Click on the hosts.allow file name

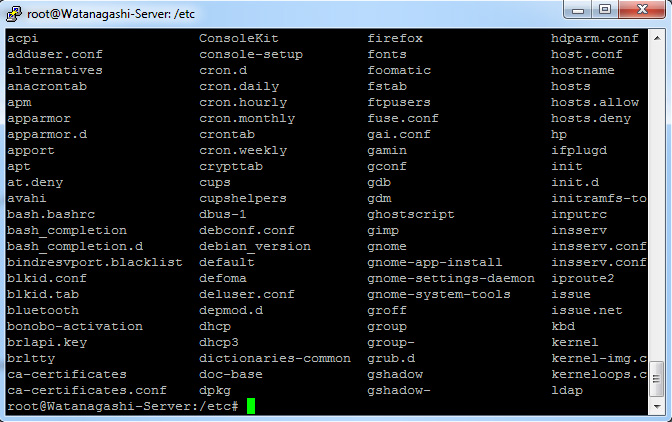click(594, 102)
